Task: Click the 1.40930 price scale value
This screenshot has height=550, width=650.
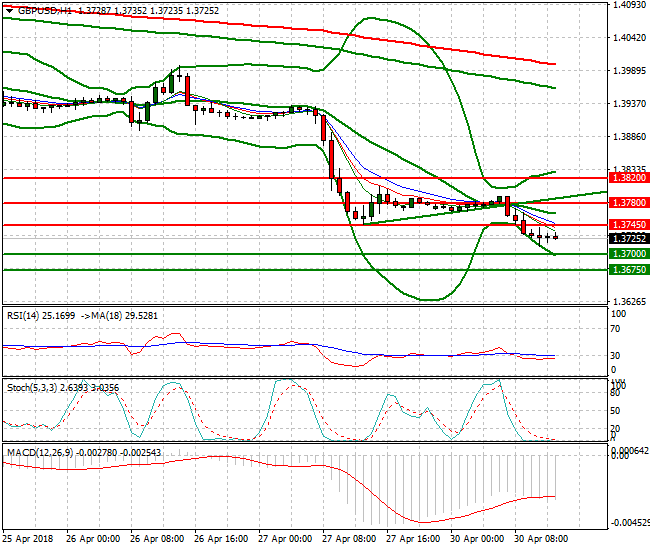Action: click(x=629, y=5)
